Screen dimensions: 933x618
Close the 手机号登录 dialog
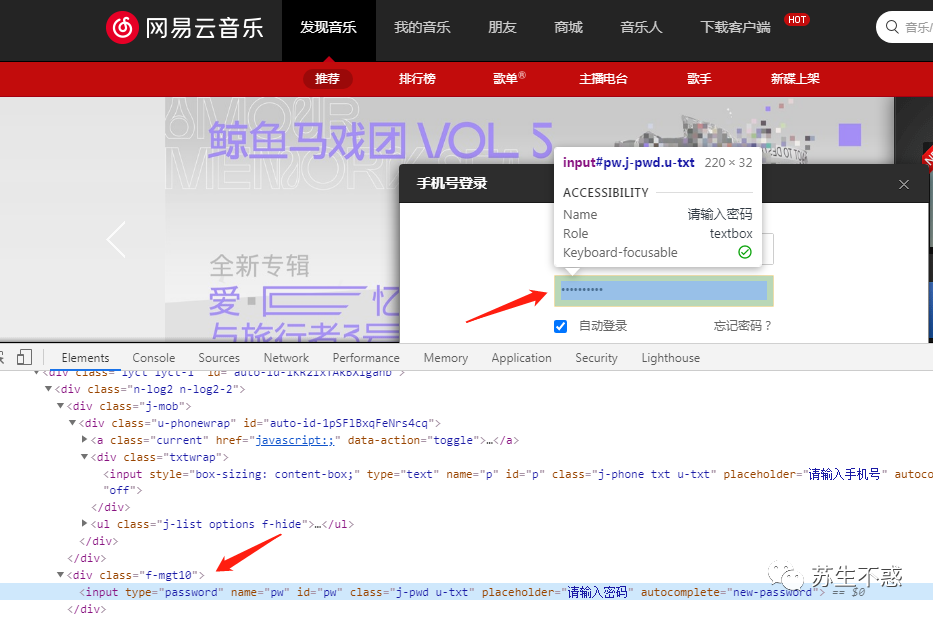tap(904, 184)
